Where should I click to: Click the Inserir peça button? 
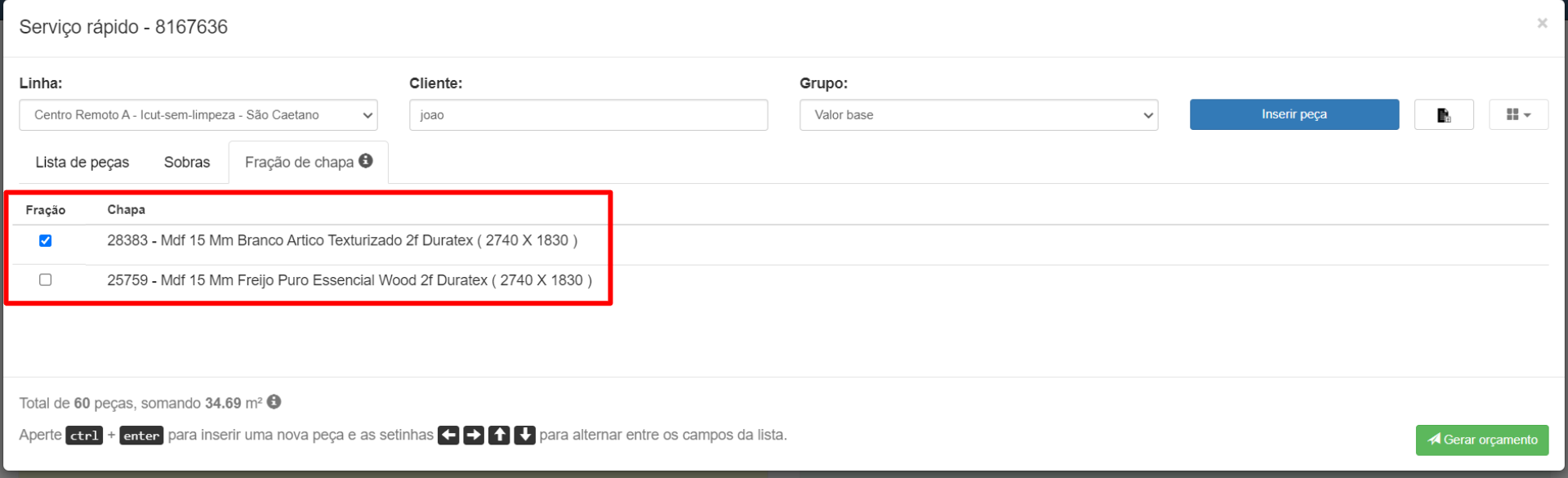(x=1294, y=114)
